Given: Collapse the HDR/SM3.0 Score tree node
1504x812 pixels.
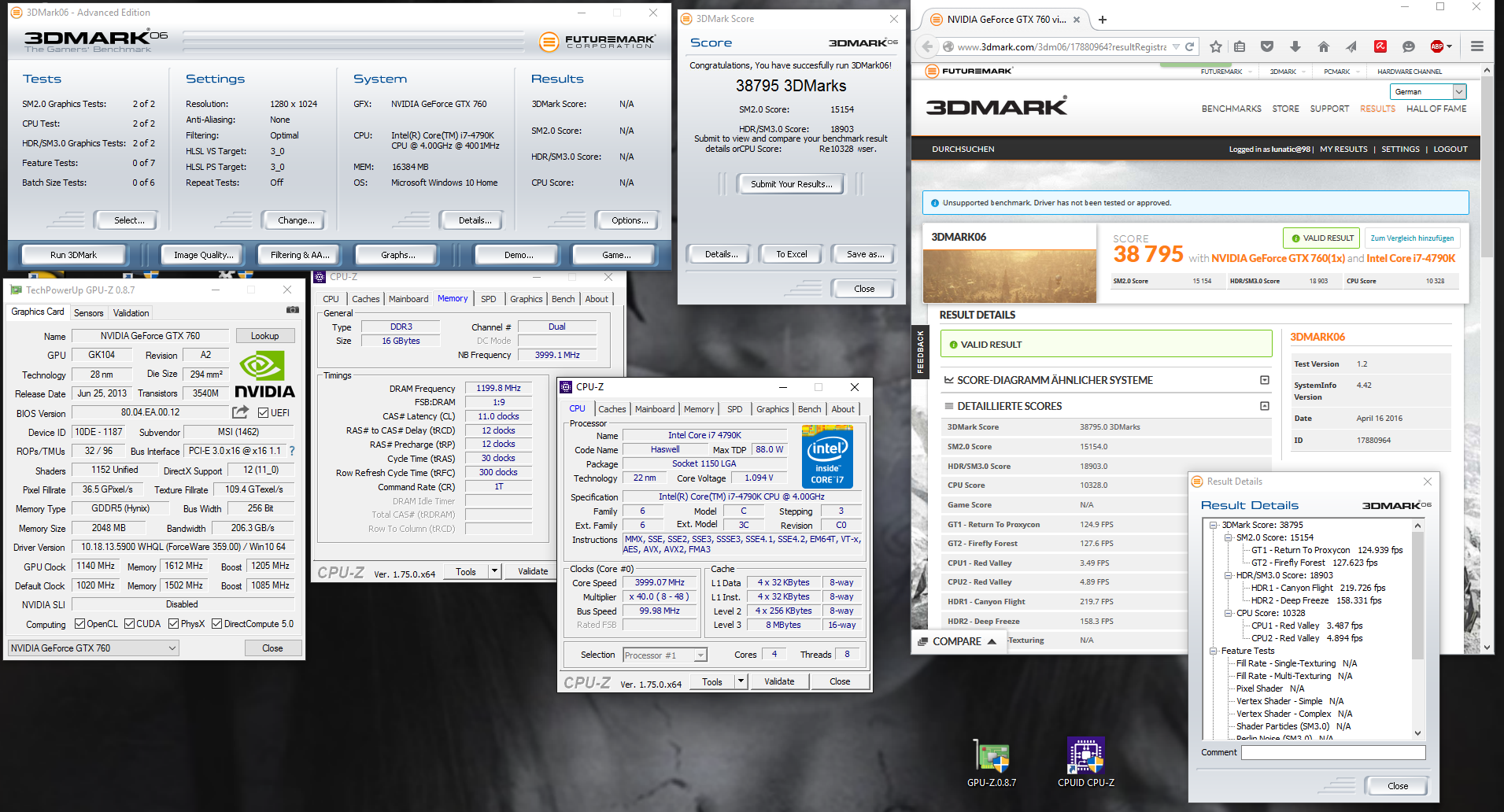Looking at the screenshot, I should pyautogui.click(x=1228, y=575).
